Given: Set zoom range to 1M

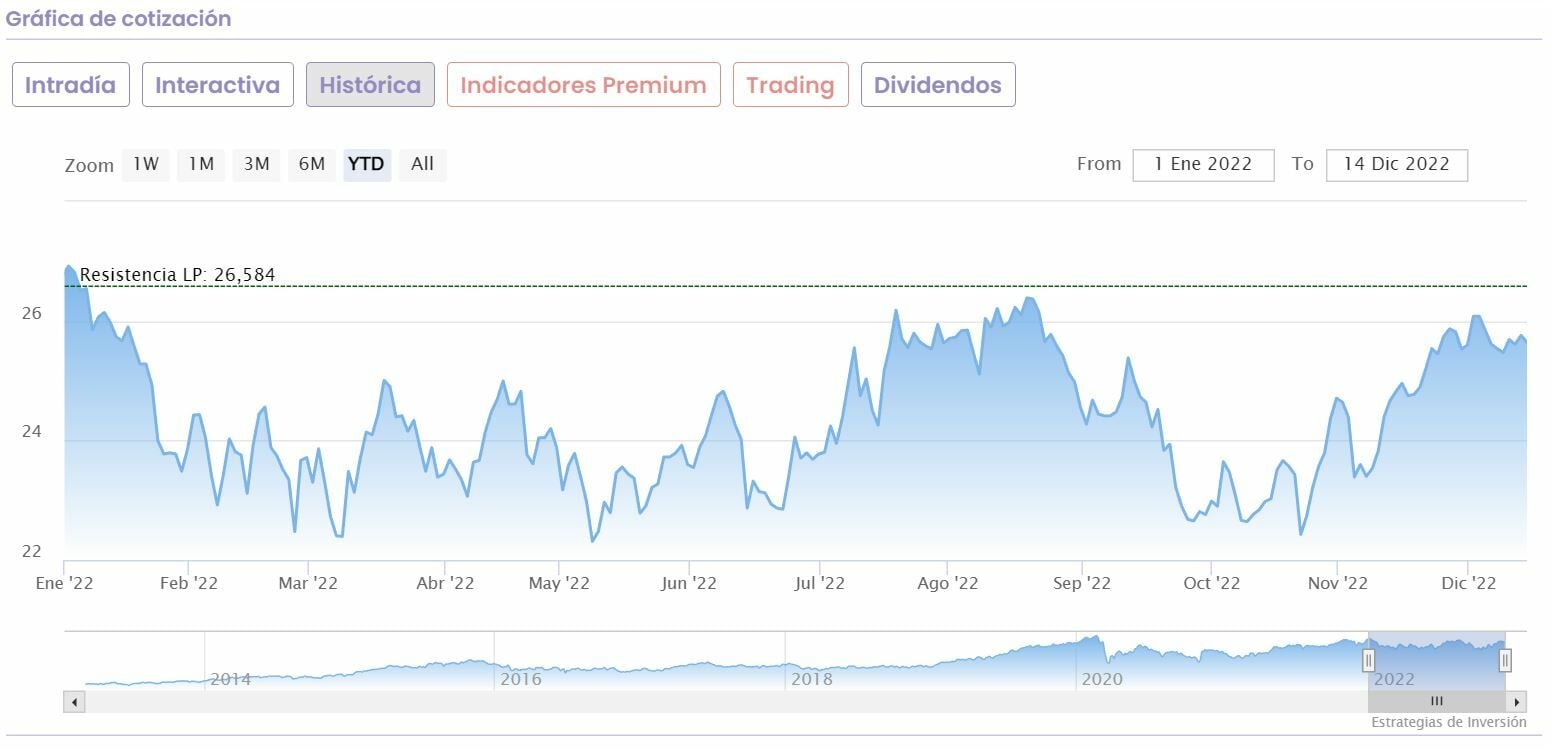Looking at the screenshot, I should (201, 164).
